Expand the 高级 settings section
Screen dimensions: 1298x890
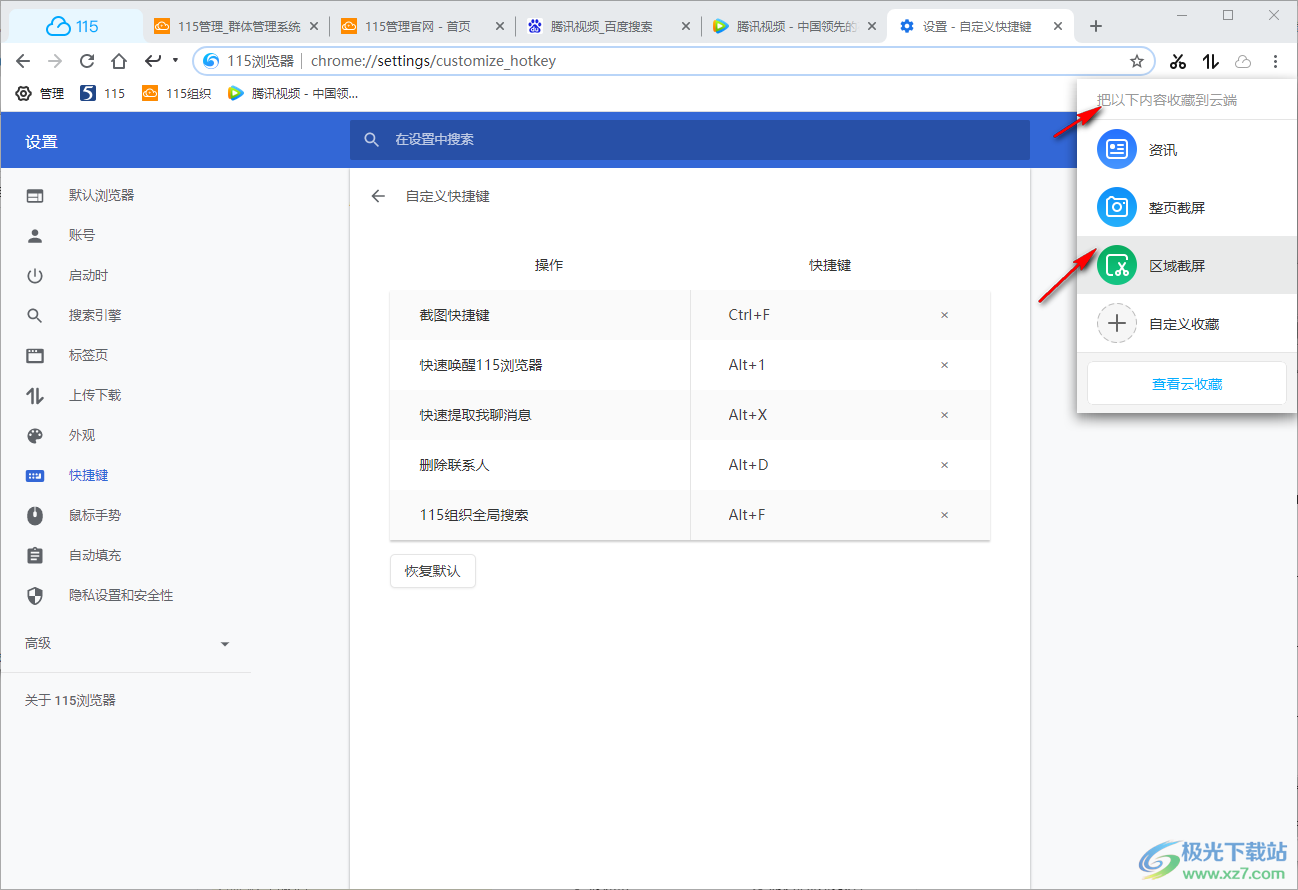(x=125, y=643)
